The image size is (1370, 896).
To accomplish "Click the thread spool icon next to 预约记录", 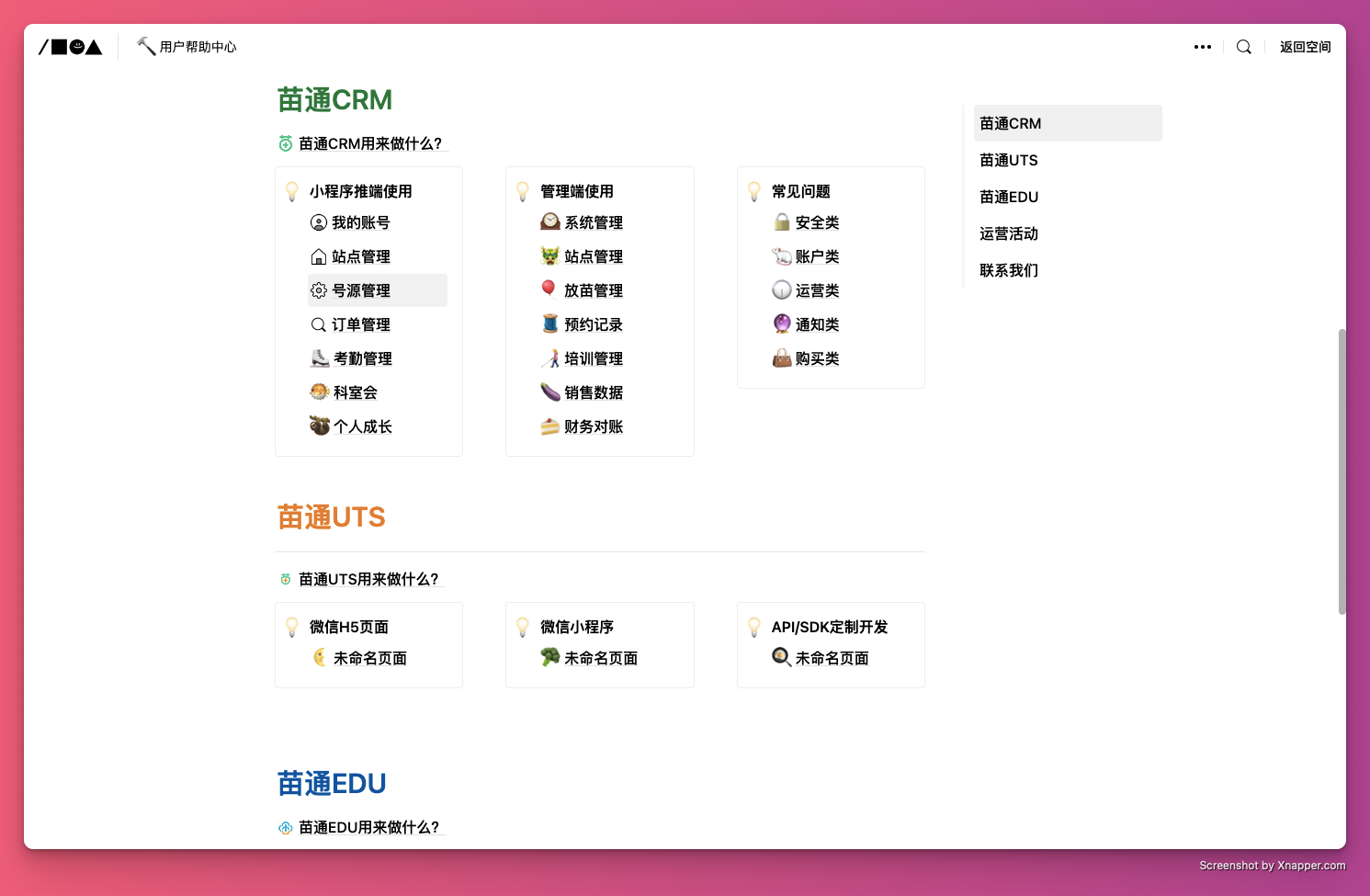I will [550, 323].
